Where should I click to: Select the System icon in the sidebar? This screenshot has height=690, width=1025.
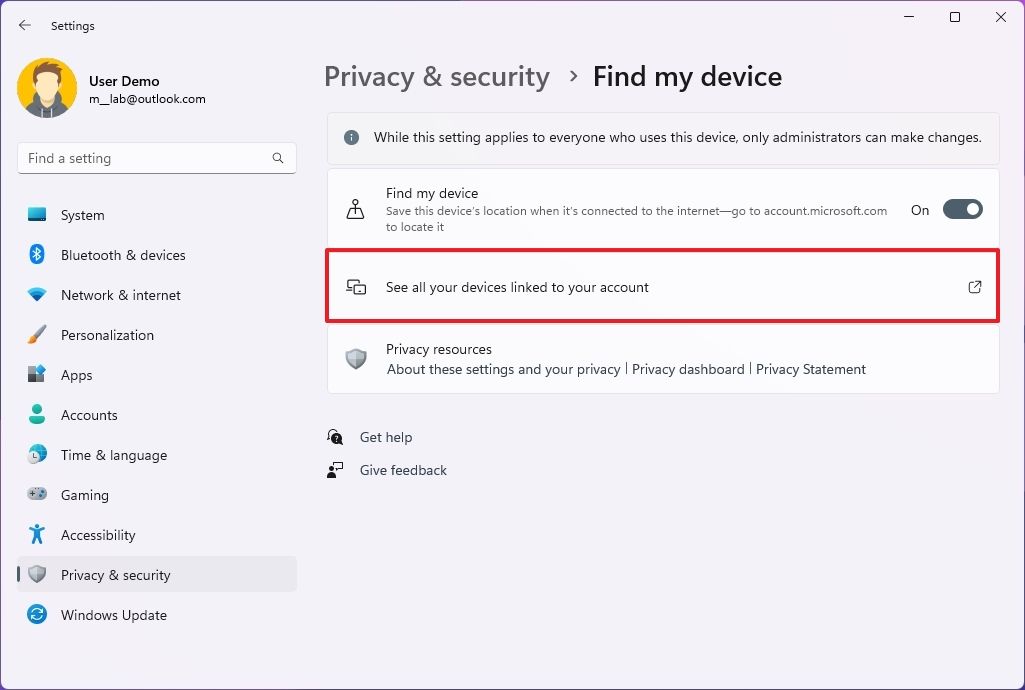pyautogui.click(x=36, y=215)
